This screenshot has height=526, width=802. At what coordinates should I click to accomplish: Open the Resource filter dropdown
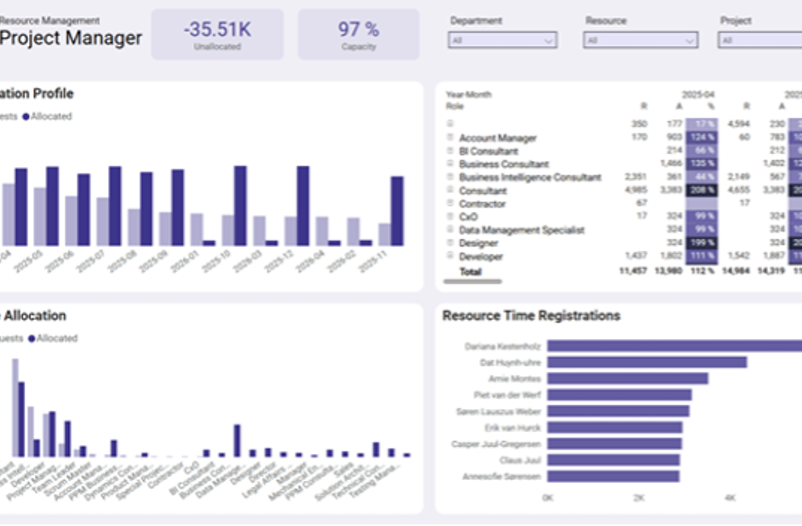[640, 40]
